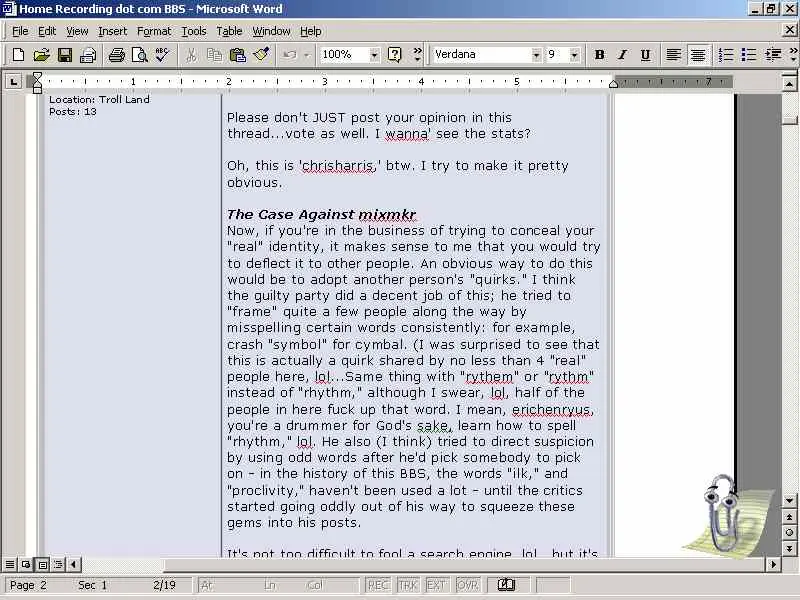Open the undo history dropdown arrow
800x600 pixels.
(x=307, y=55)
